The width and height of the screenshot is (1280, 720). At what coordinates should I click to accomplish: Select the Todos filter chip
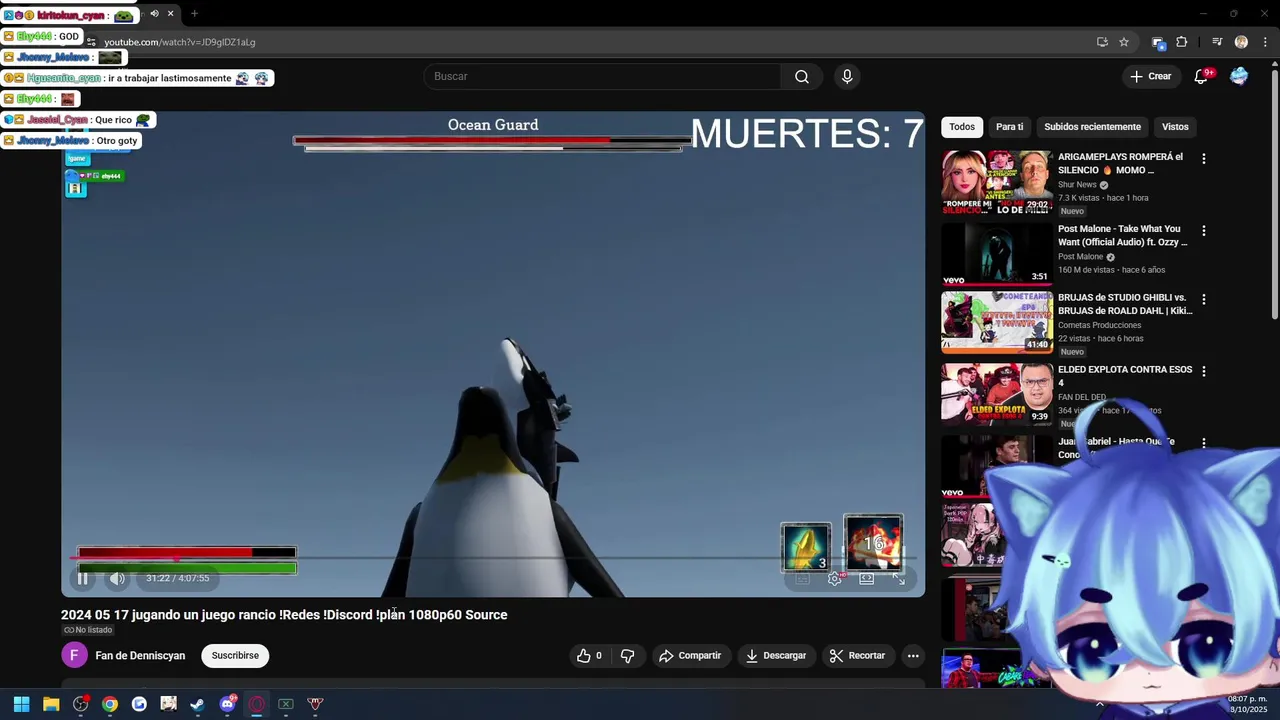[x=962, y=127]
